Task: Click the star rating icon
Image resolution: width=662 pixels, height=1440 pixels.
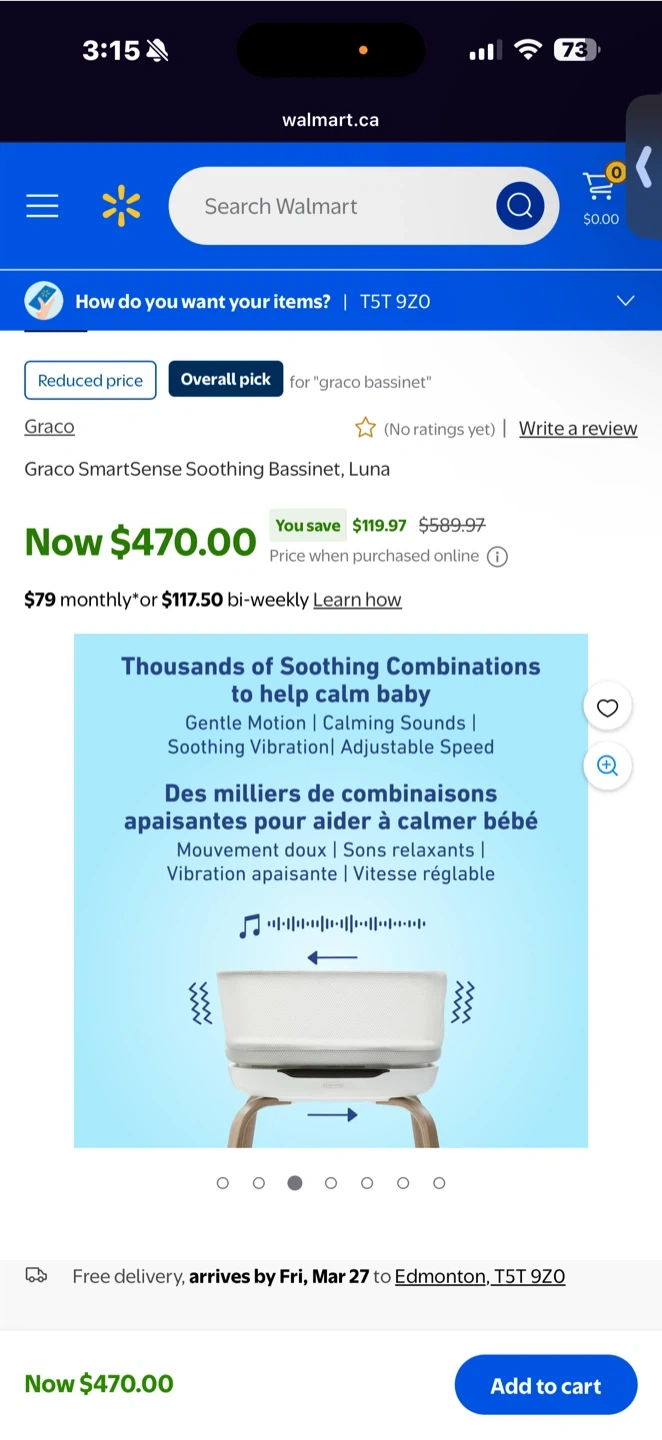Action: pos(365,429)
